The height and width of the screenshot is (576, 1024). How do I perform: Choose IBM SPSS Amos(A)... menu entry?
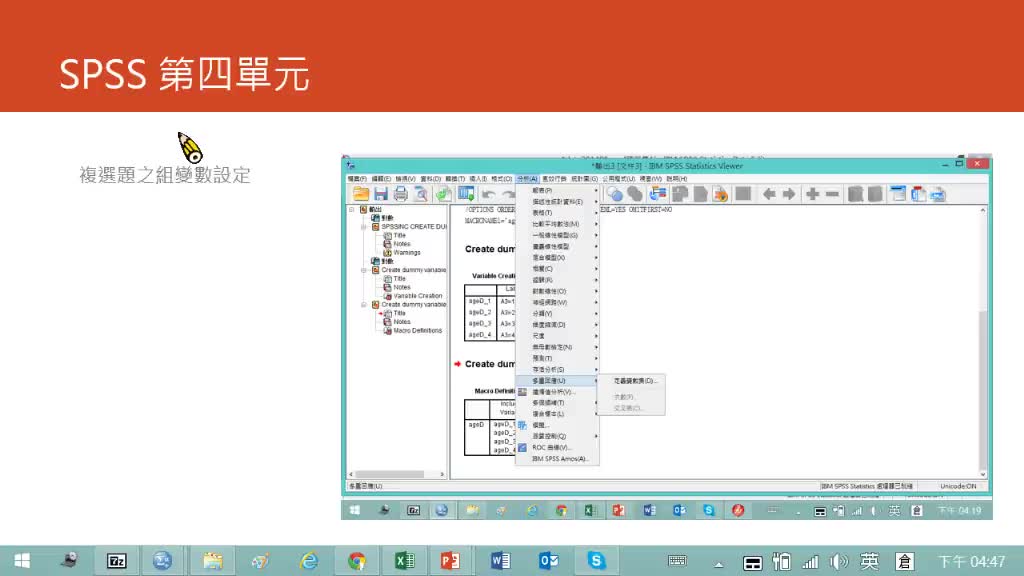click(x=557, y=458)
